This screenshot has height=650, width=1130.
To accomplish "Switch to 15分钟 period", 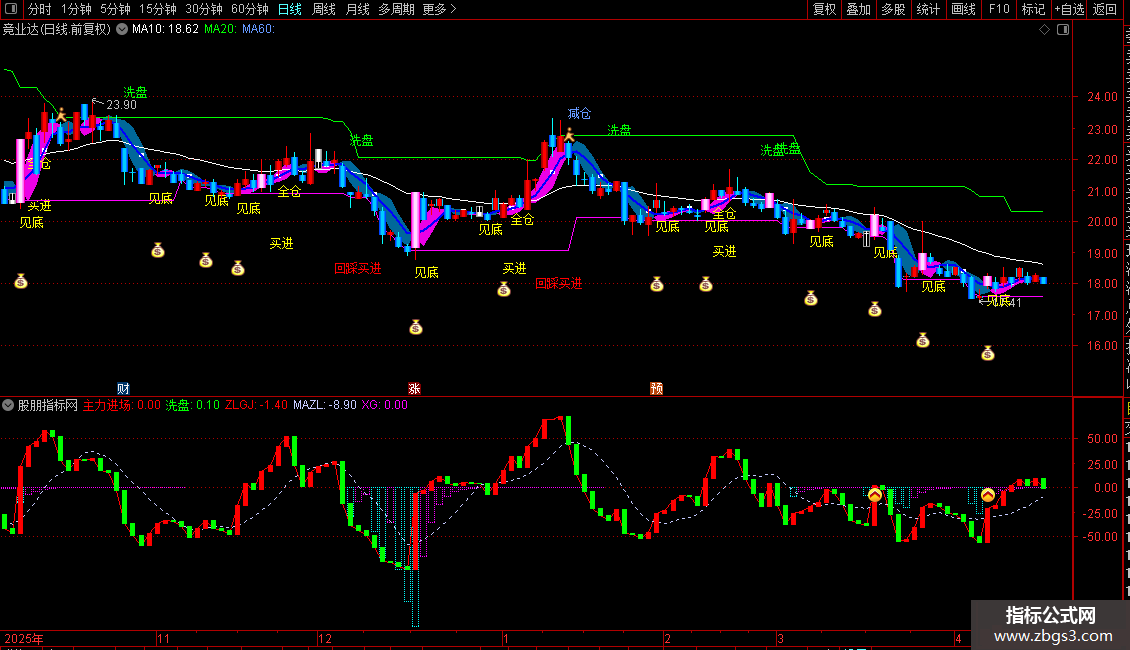I will pos(158,9).
